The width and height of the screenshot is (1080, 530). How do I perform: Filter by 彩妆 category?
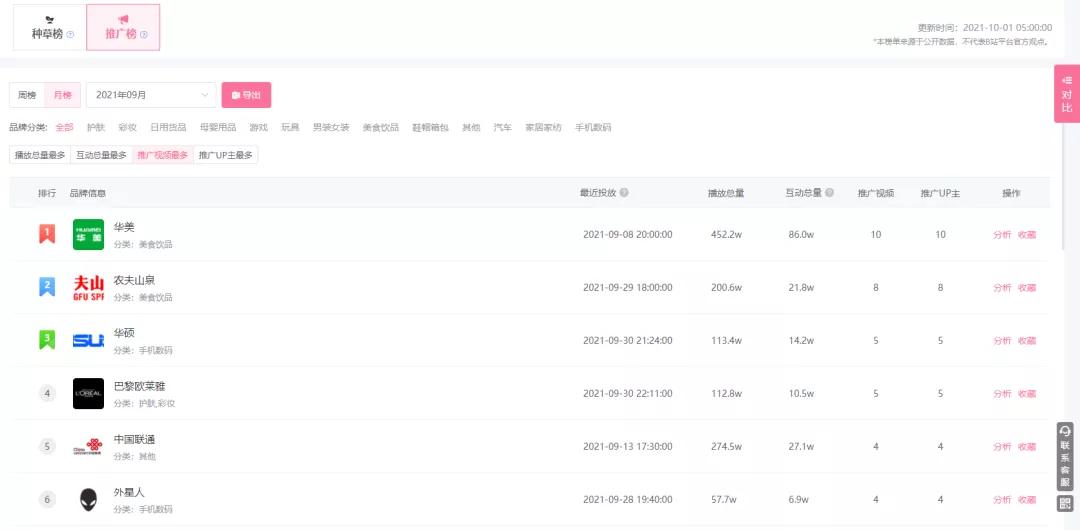pyautogui.click(x=127, y=128)
